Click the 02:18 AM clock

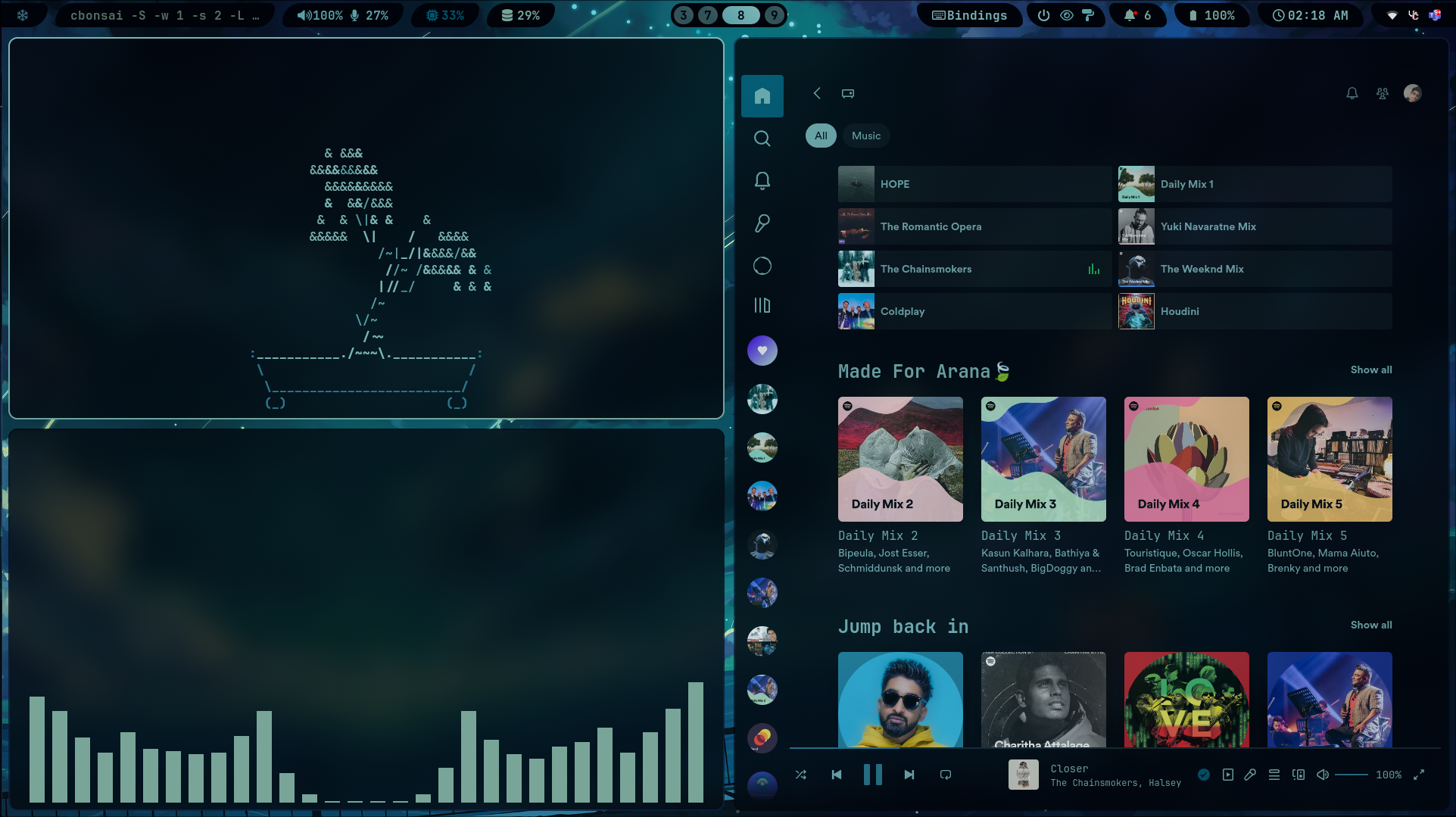(x=1311, y=15)
